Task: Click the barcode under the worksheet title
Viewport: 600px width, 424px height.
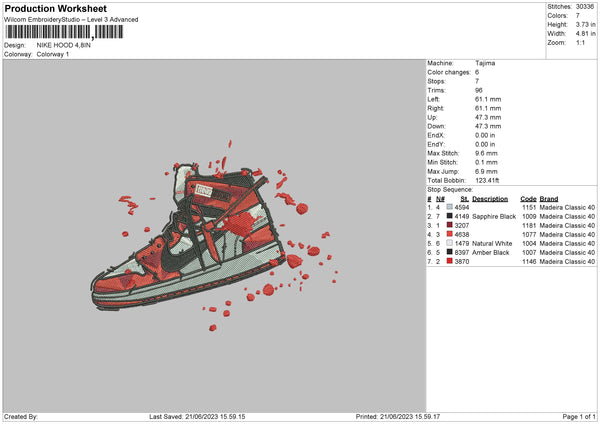Action: (64, 32)
